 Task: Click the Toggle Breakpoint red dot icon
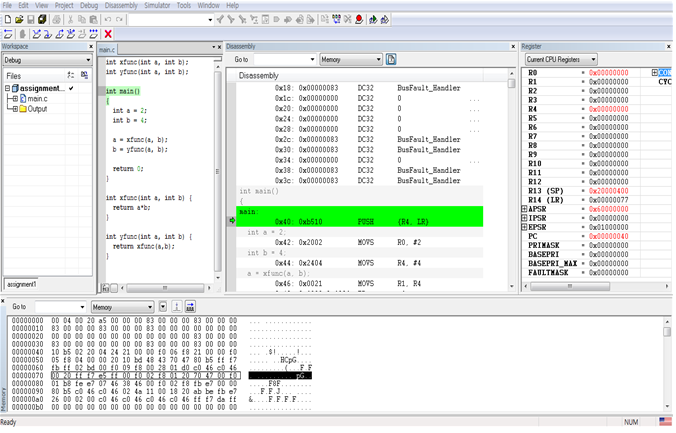click(x=359, y=20)
